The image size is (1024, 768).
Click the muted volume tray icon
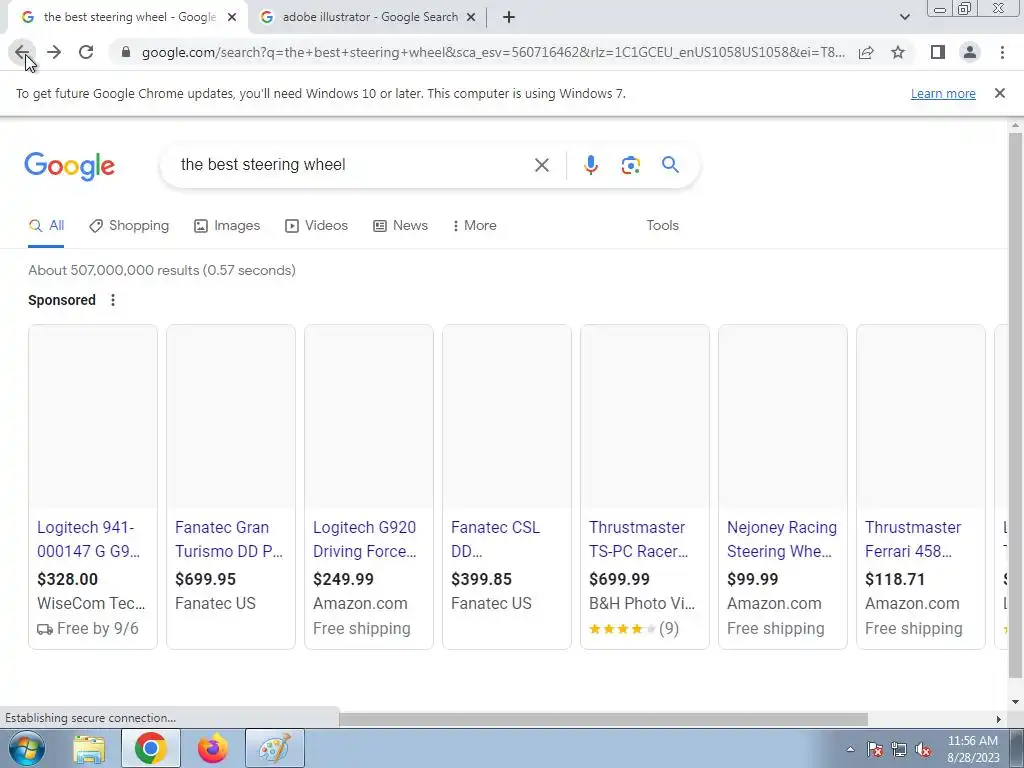point(923,750)
